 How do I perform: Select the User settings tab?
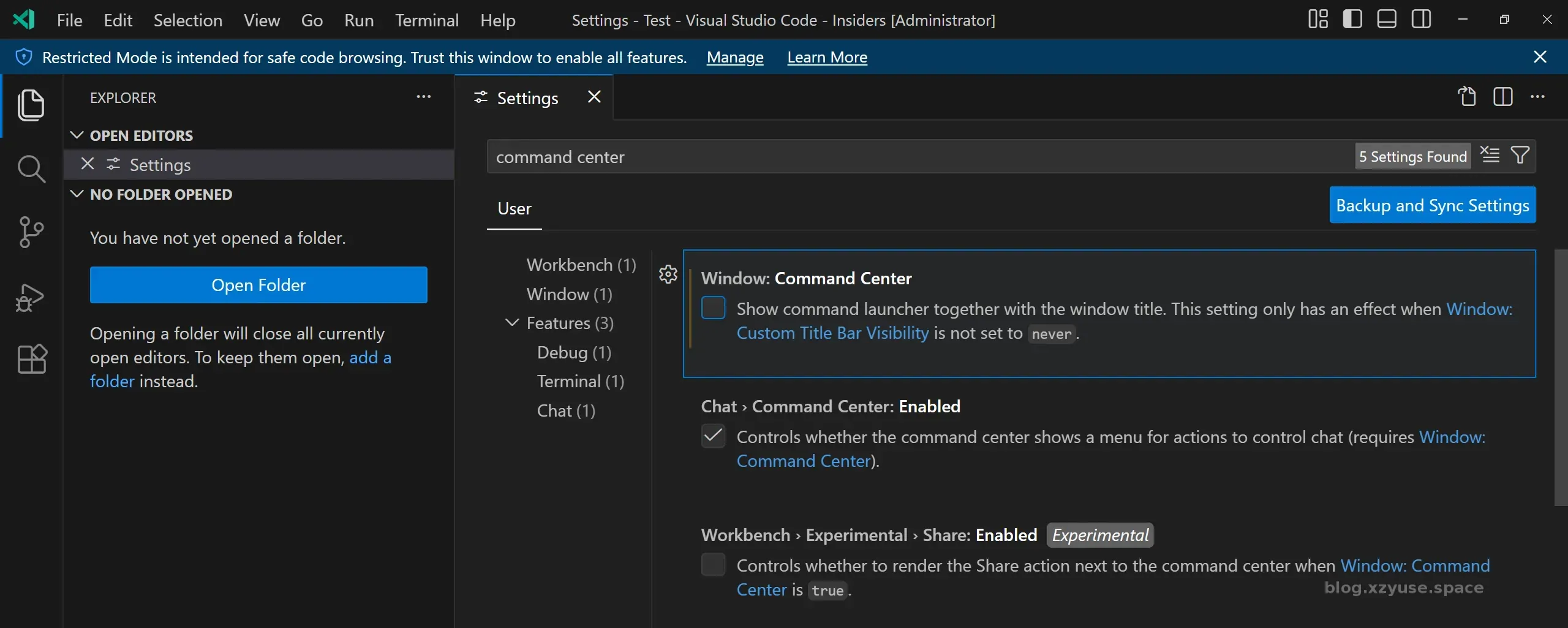514,209
